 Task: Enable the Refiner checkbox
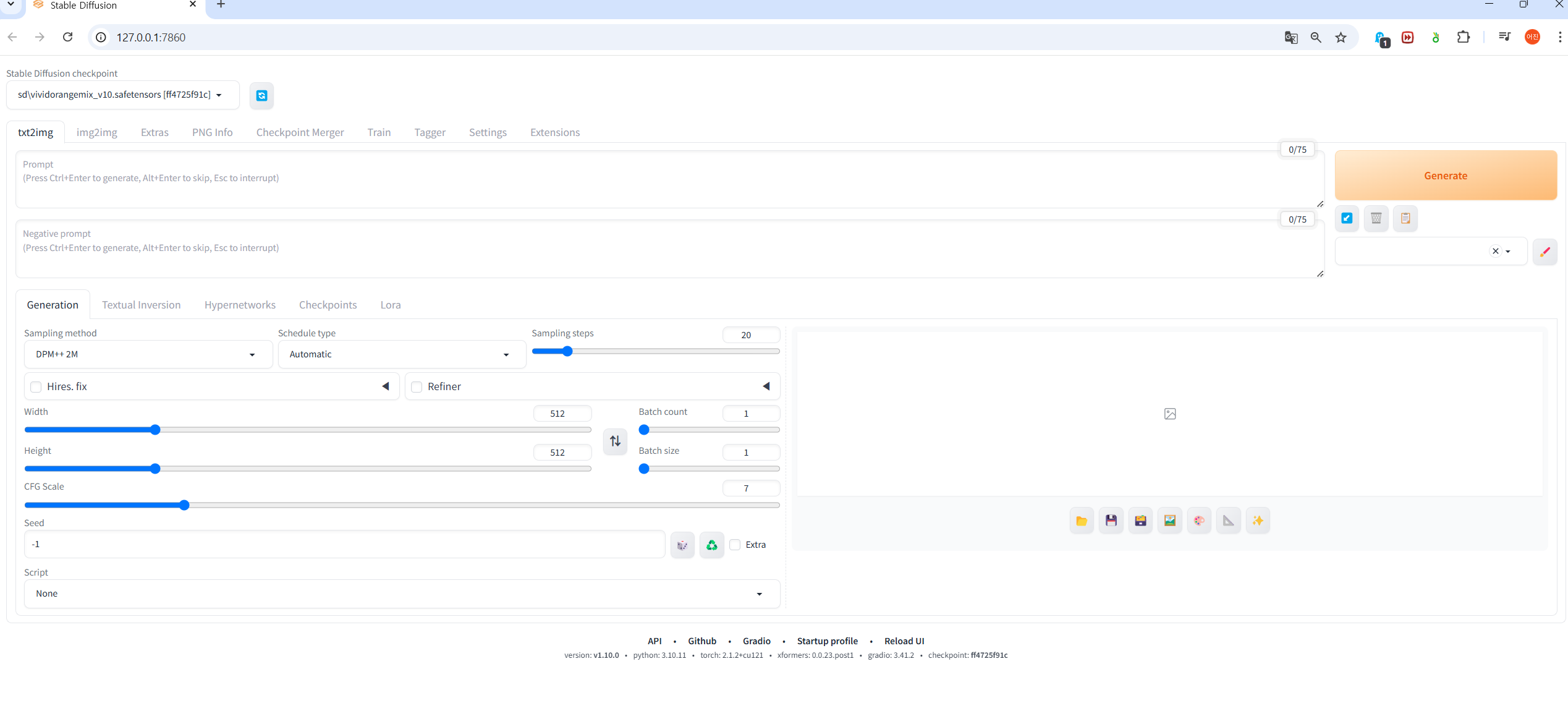(x=417, y=387)
